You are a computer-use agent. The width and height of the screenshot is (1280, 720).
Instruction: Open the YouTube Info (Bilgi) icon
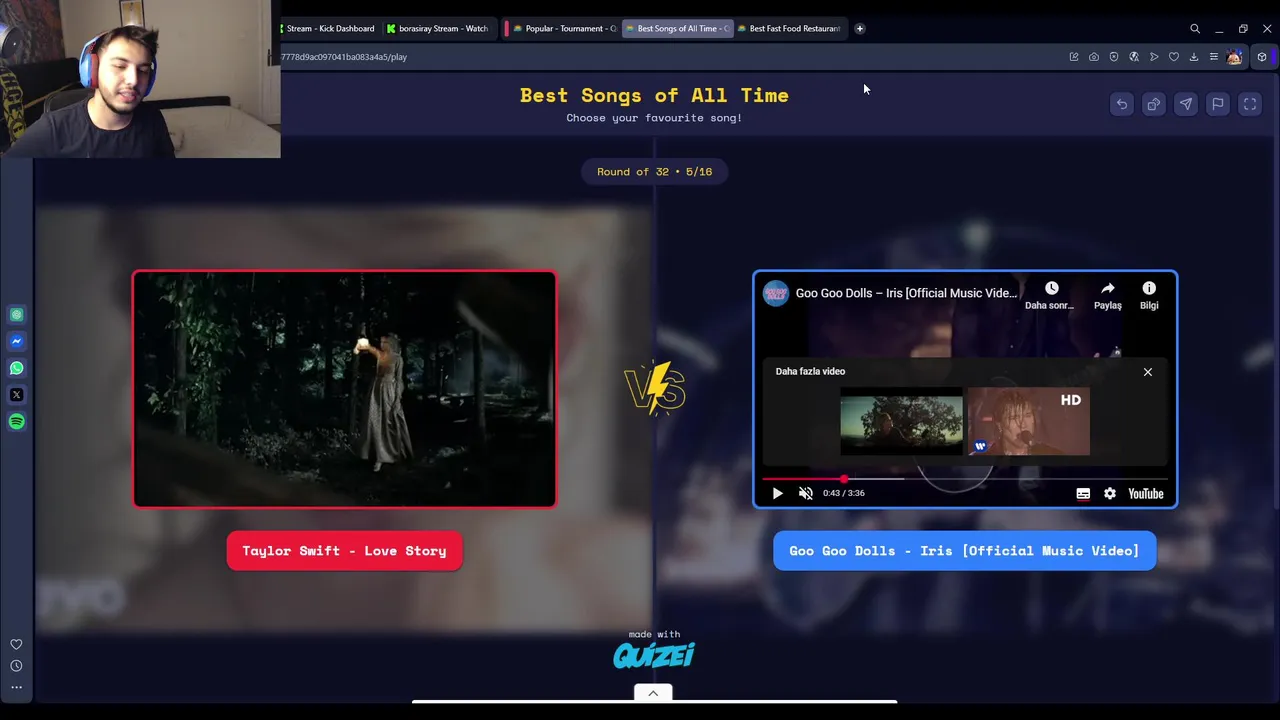coord(1149,295)
